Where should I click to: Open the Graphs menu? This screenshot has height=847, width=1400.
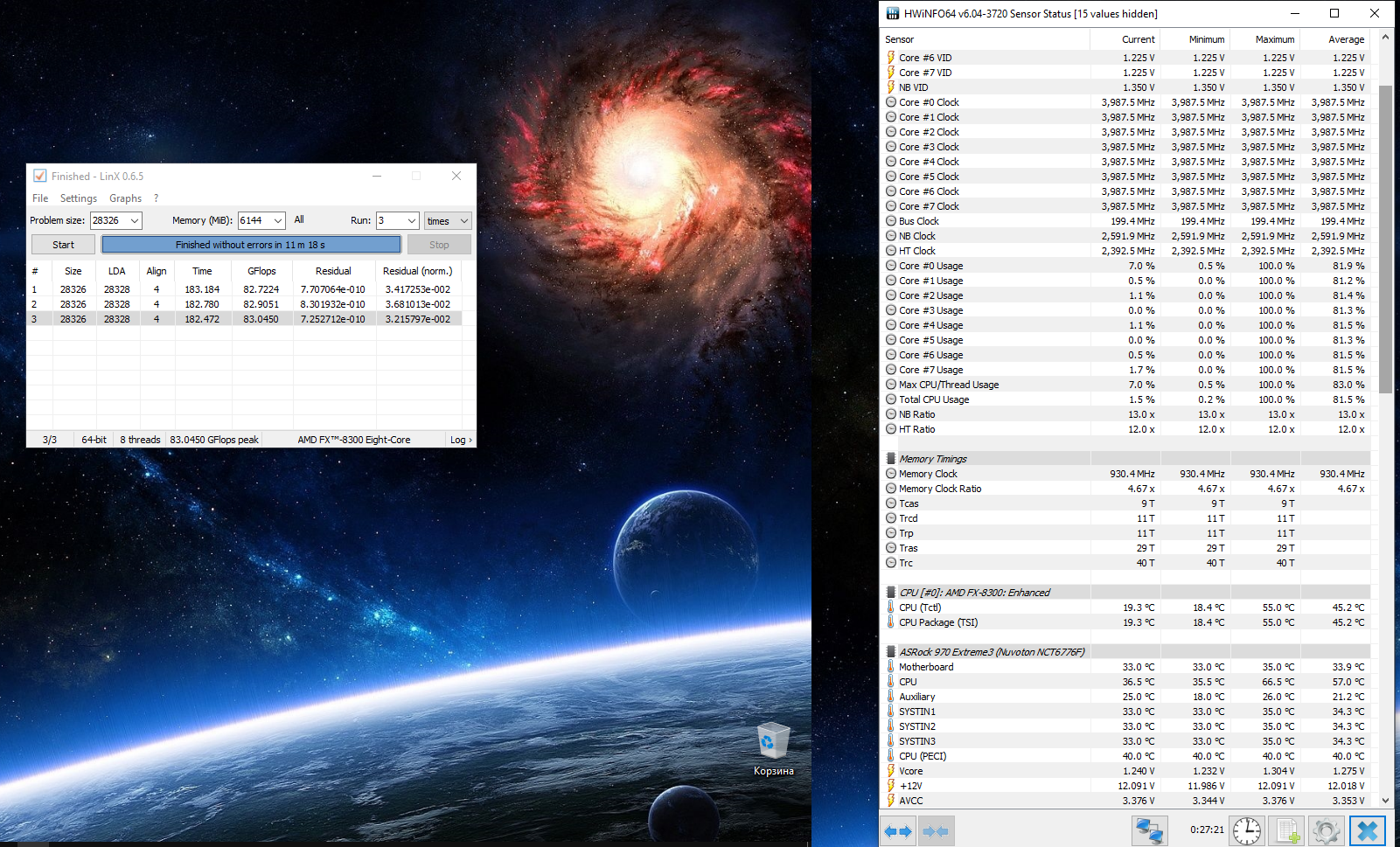(x=125, y=198)
